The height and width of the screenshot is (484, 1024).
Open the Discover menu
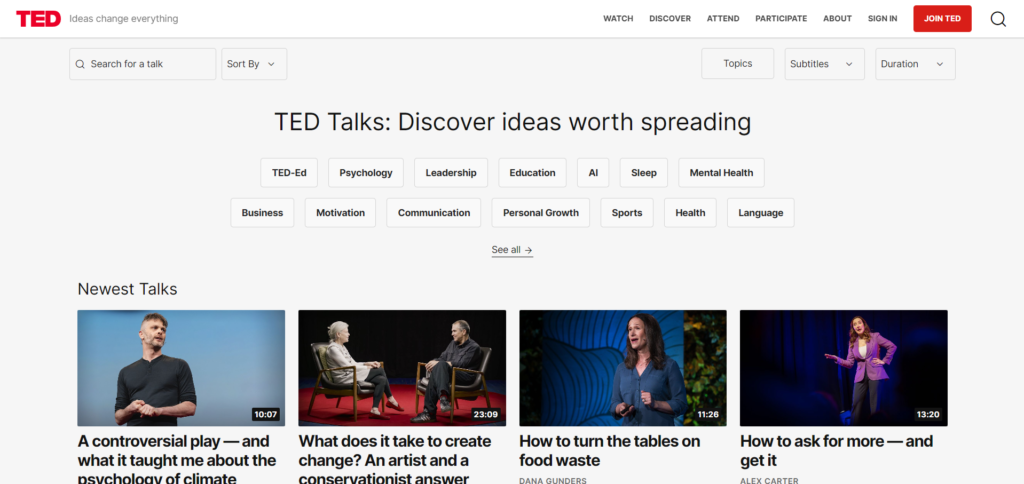[x=670, y=19]
